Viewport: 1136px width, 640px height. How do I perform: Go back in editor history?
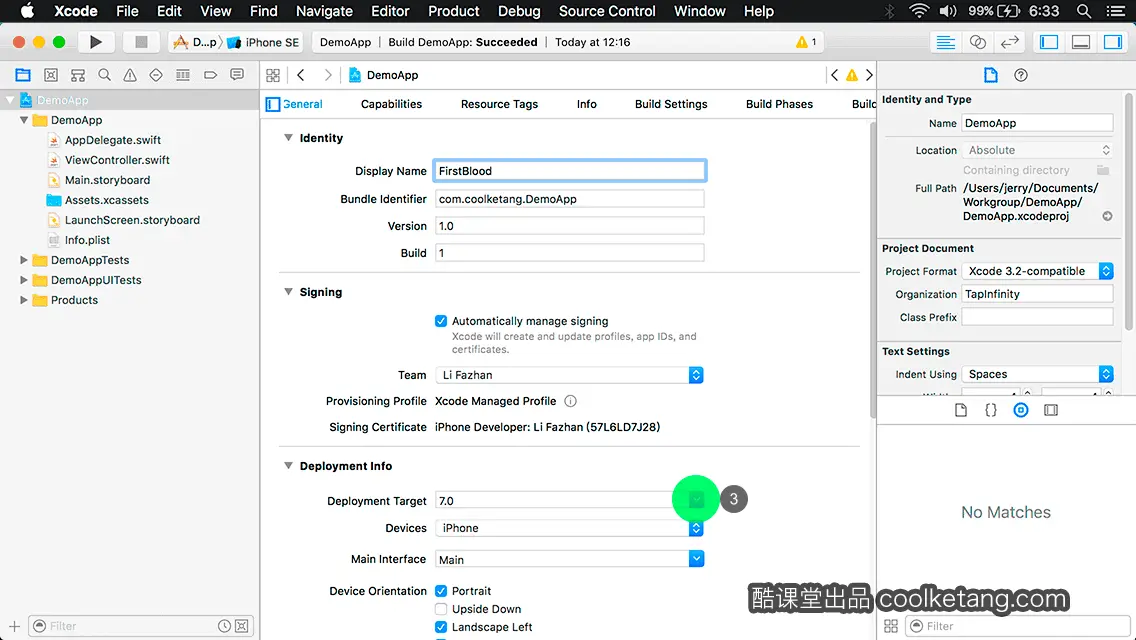(301, 75)
